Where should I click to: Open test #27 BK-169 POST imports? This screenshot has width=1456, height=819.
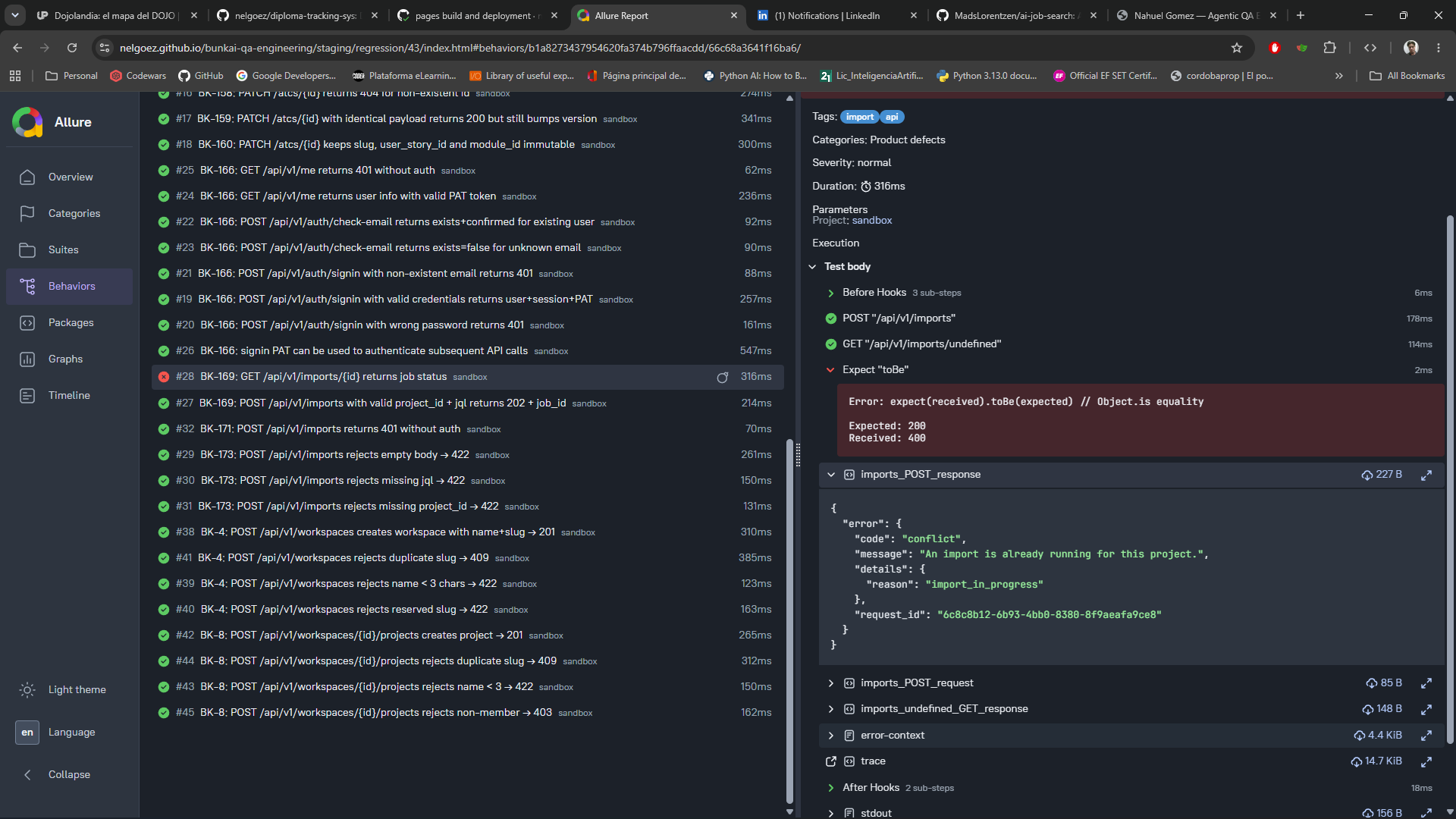coord(467,403)
